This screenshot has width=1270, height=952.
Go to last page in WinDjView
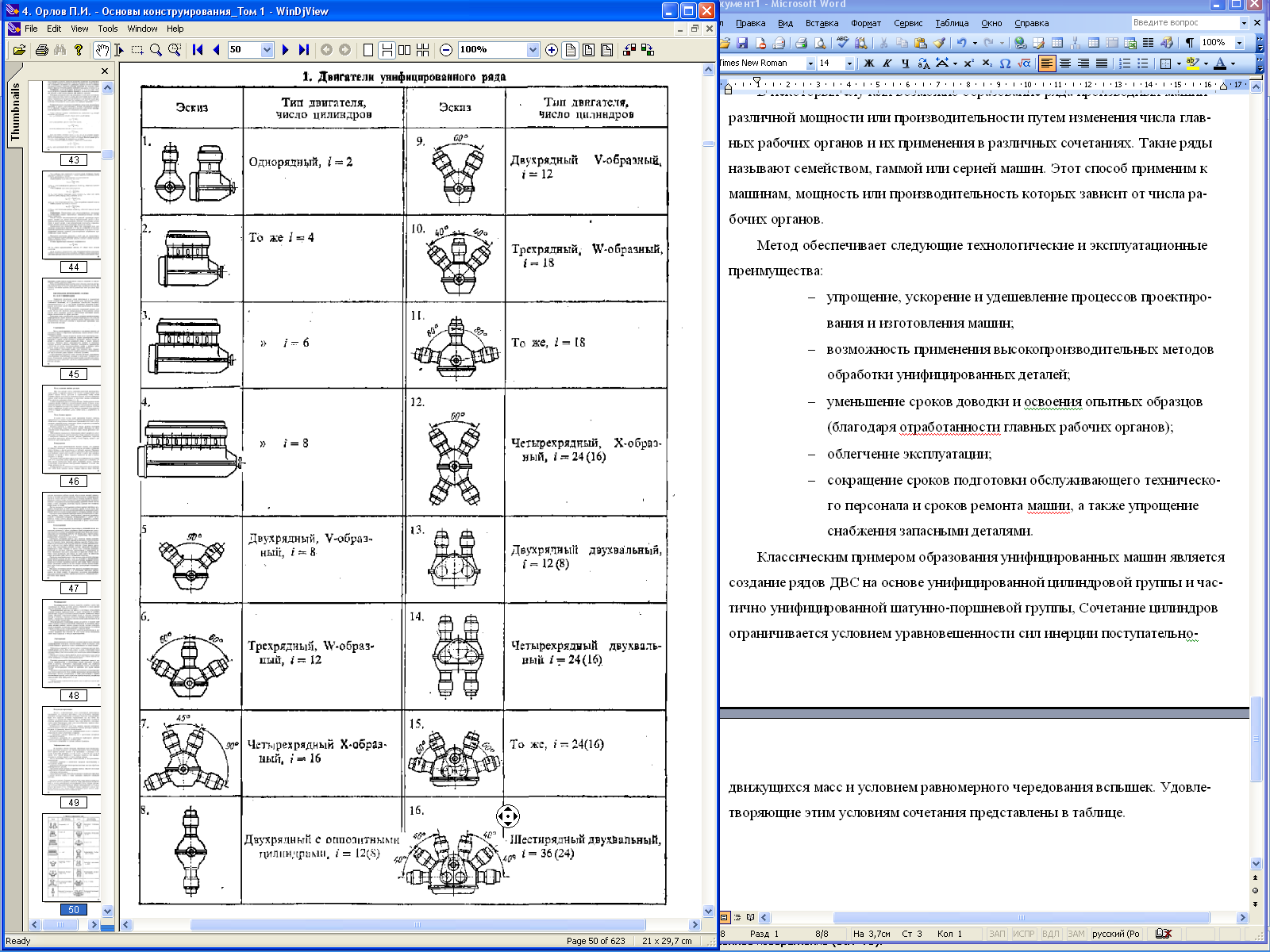(x=304, y=50)
